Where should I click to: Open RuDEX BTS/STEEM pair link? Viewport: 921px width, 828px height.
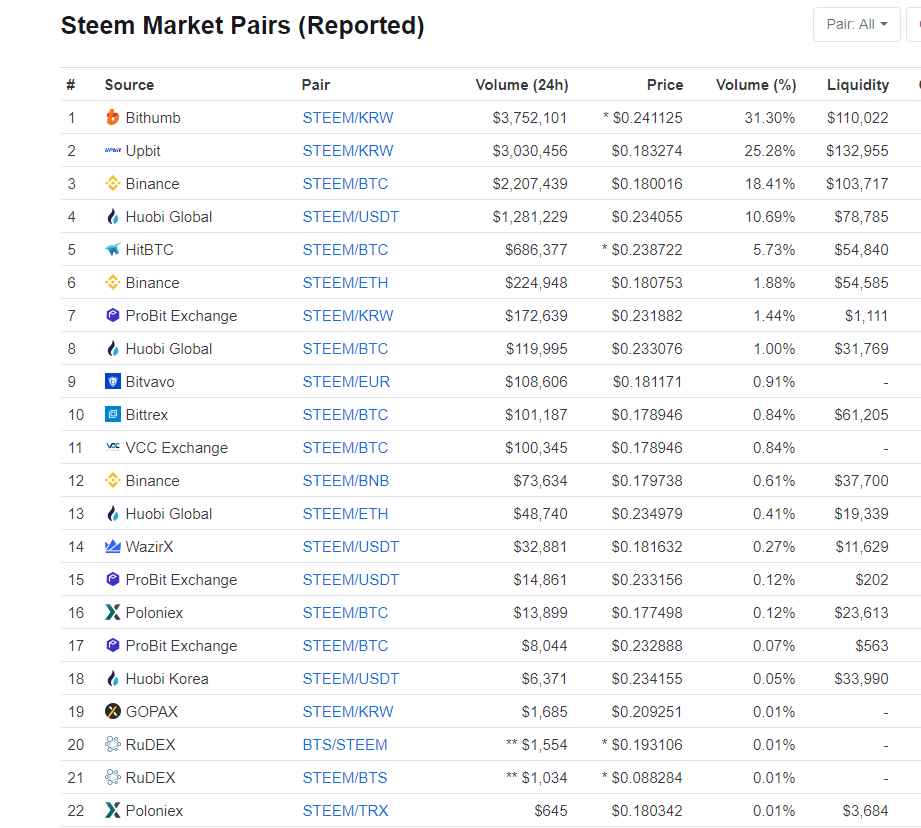(345, 744)
